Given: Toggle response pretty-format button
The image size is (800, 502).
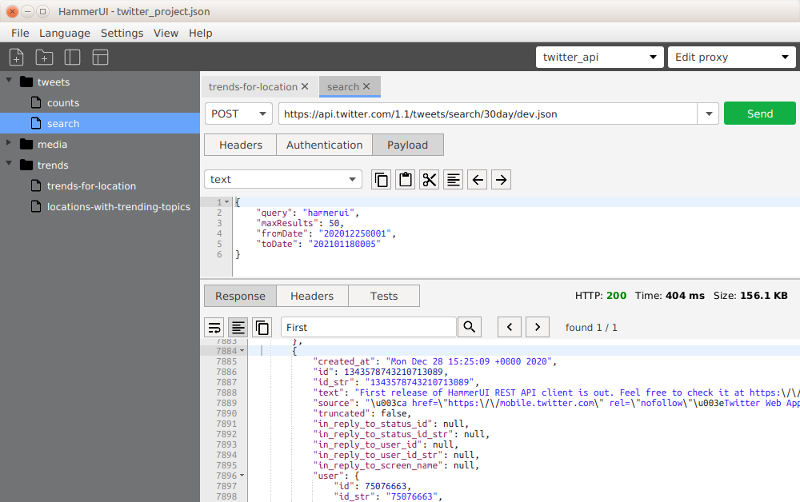Looking at the screenshot, I should pyautogui.click(x=238, y=327).
